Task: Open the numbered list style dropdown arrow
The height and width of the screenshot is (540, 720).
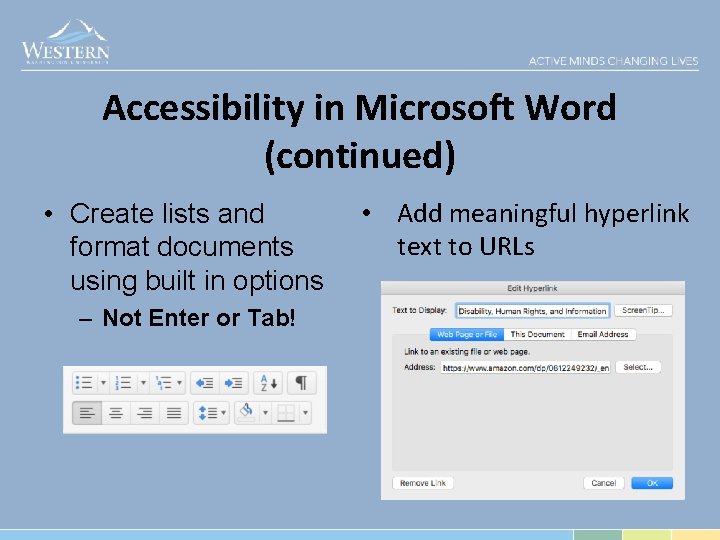Action: click(x=143, y=383)
